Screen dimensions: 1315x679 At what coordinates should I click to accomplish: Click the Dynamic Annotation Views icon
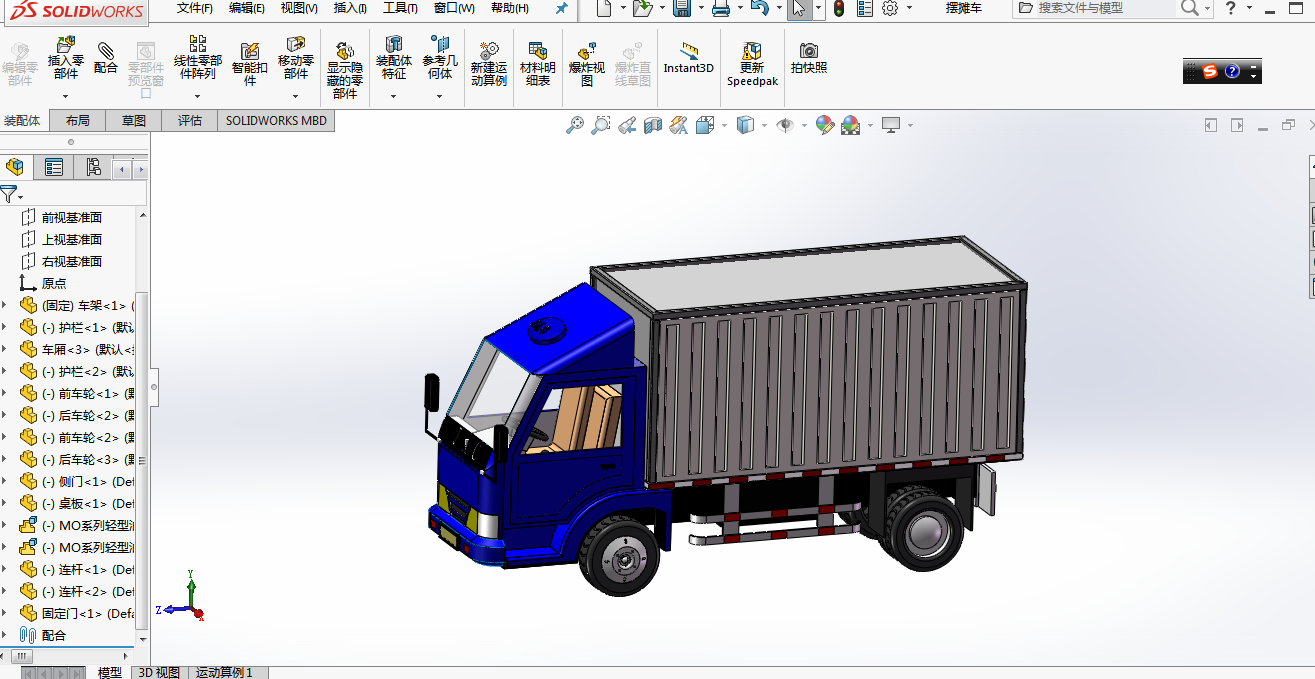pos(679,125)
